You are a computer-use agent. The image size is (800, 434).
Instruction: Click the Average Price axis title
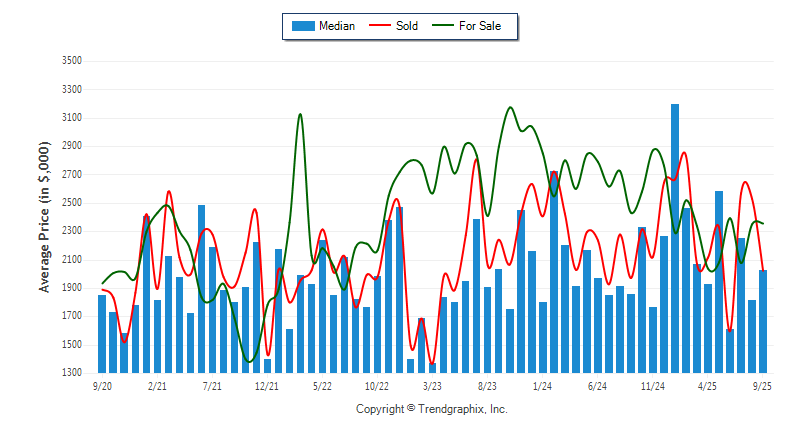44,216
